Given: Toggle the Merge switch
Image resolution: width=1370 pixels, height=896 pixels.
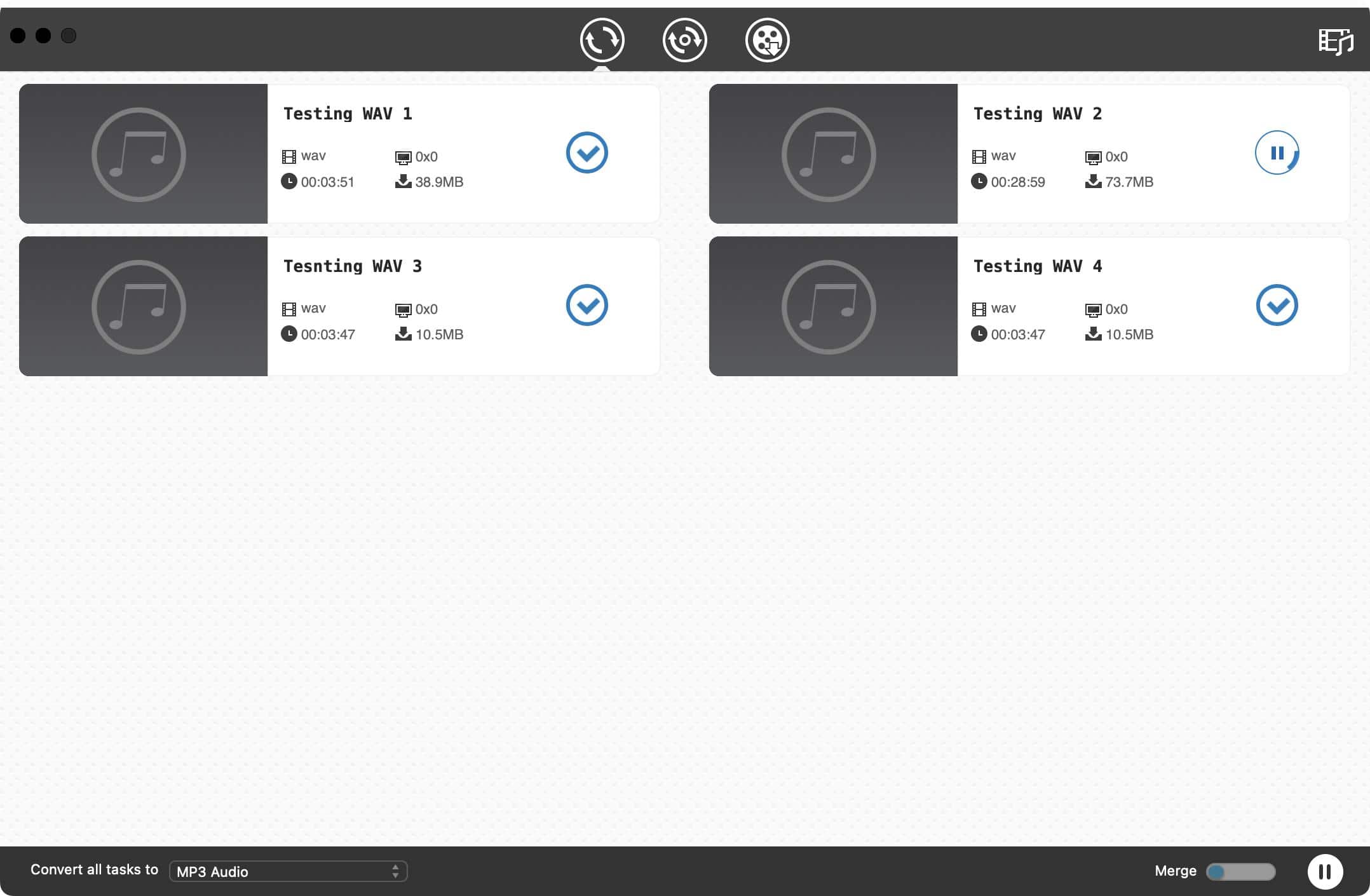Looking at the screenshot, I should tap(1240, 871).
